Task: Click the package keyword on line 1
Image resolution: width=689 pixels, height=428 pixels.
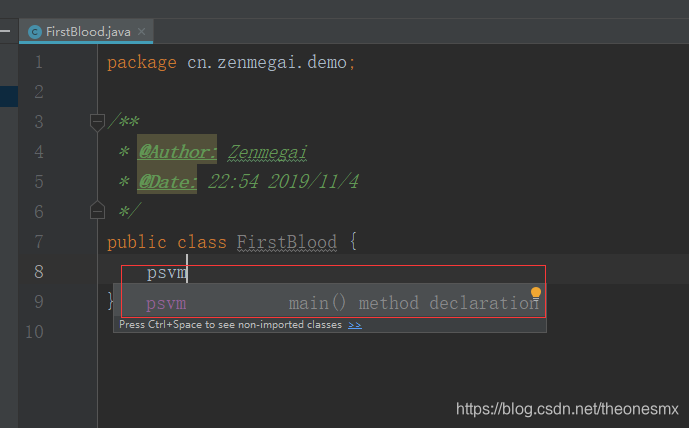Action: click(x=141, y=62)
